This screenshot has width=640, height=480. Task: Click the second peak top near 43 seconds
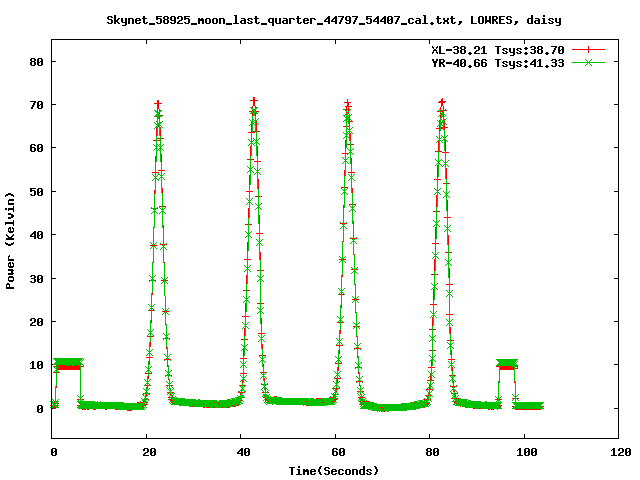(x=254, y=102)
